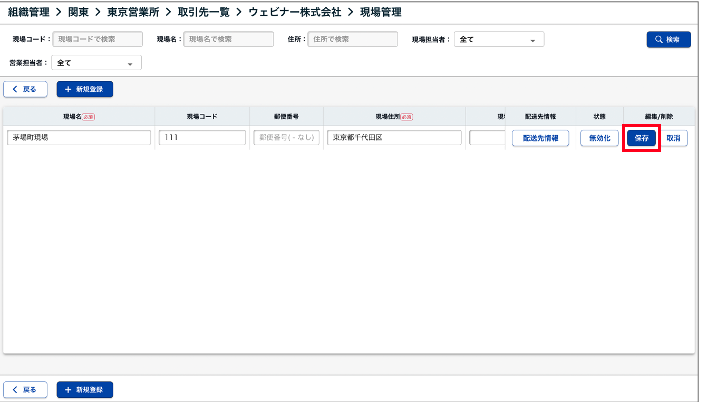Click the top 新規登録 plus button

point(86,89)
